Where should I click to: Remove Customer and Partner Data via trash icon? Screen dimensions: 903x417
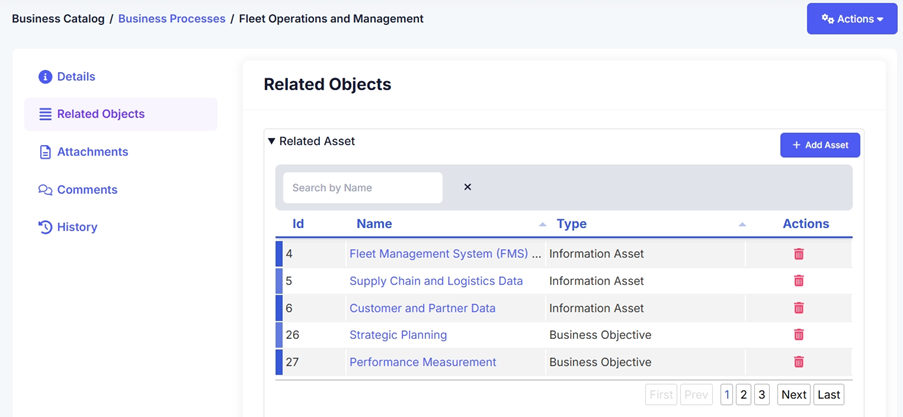798,308
